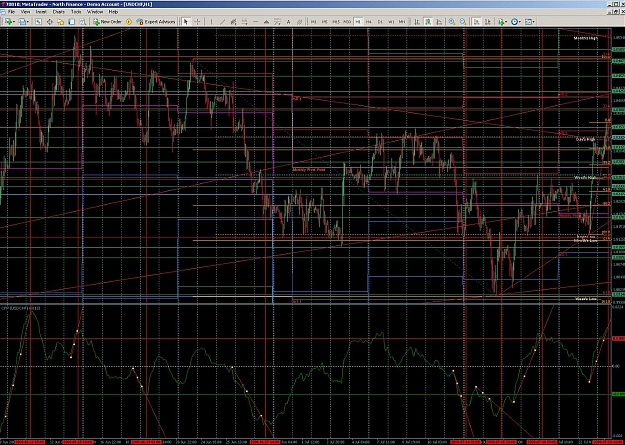Pick the trendline drawing tool
This screenshot has height=445, width=625.
pyautogui.click(x=222, y=22)
